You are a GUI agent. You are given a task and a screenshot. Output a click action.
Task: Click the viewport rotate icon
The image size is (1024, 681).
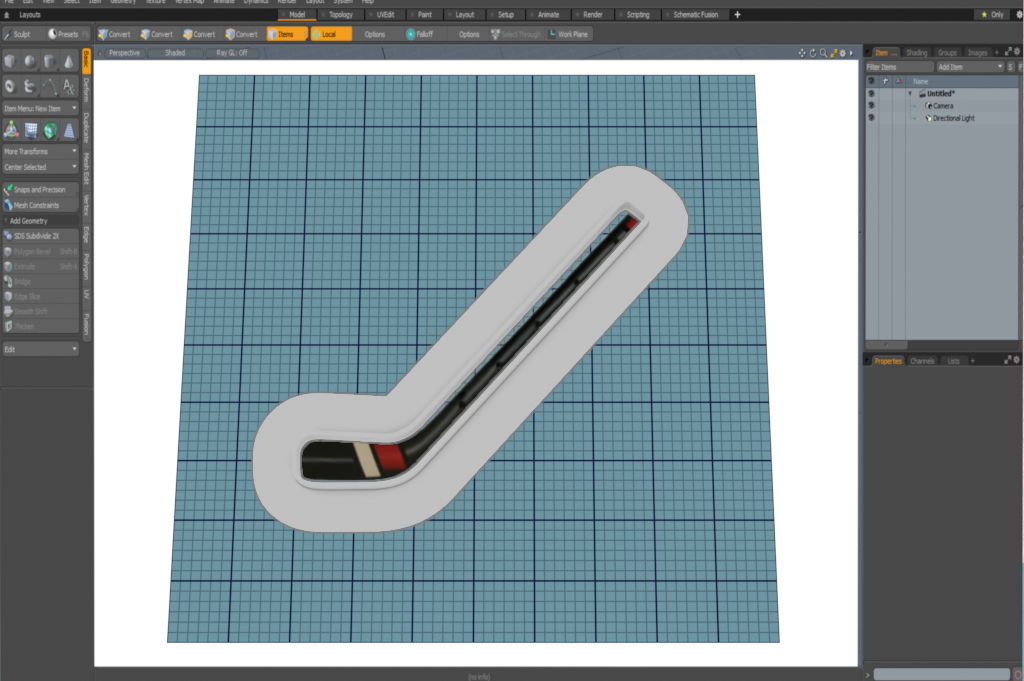812,52
